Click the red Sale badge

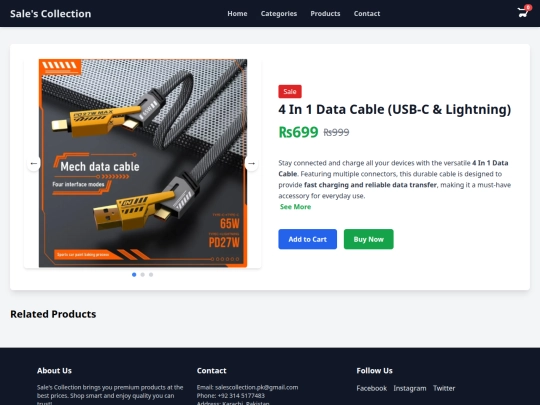pos(290,91)
